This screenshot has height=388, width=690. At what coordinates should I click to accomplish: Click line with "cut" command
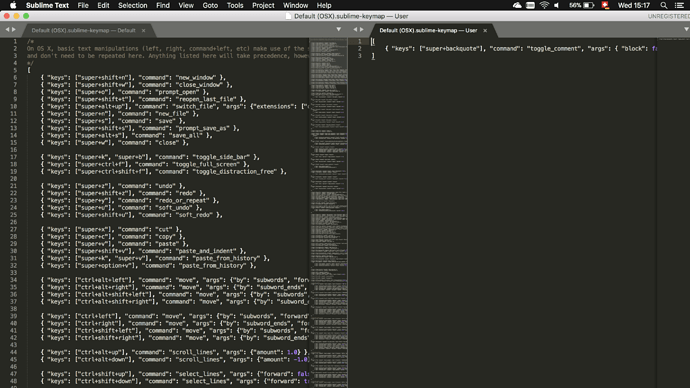[111, 229]
